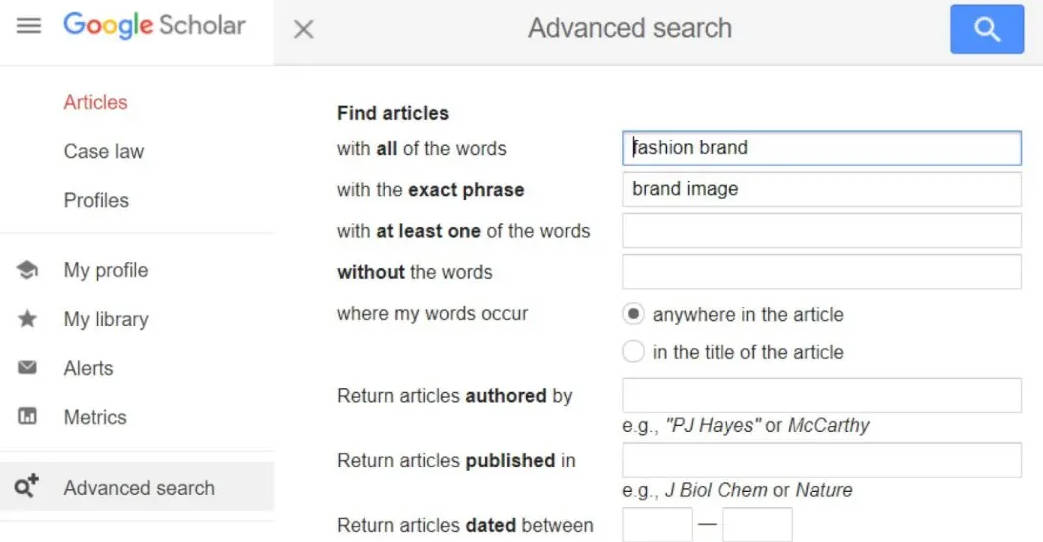
Task: Select Advanced search in the sidebar
Action: [136, 487]
